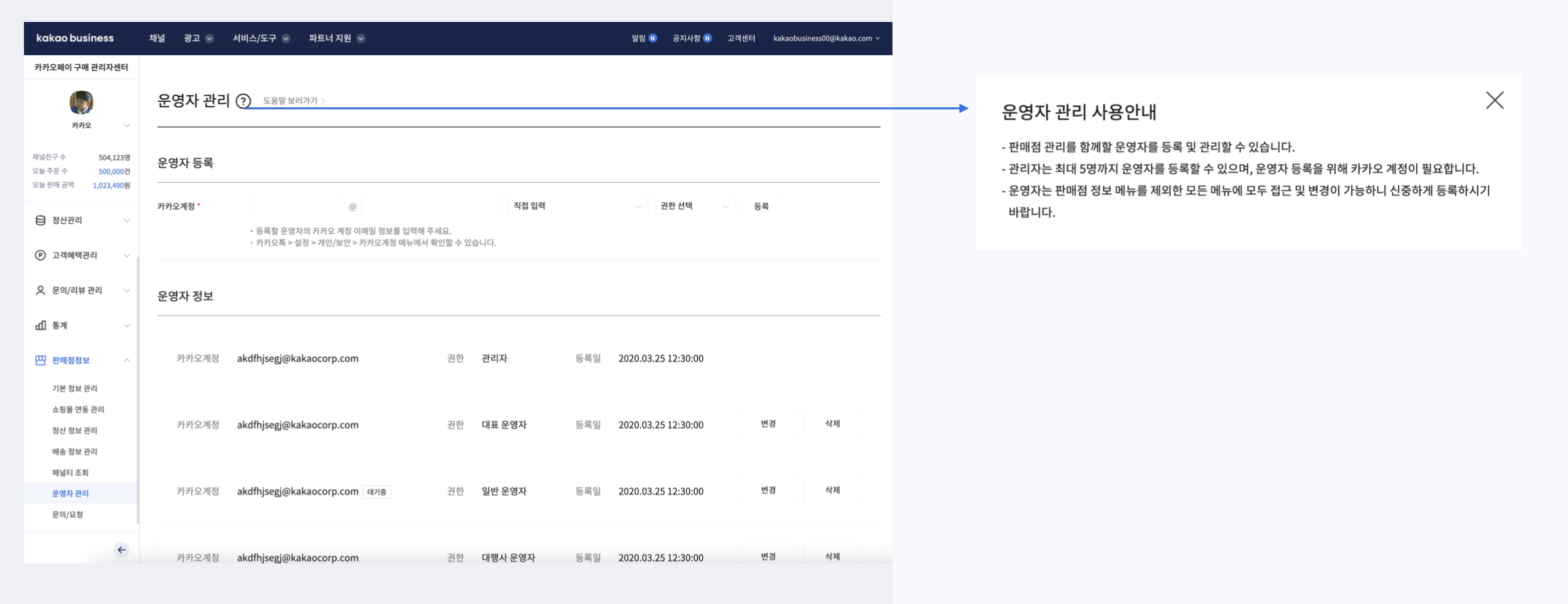This screenshot has width=1568, height=604.
Task: Click 삭제 for the 대행사 운영자 row
Action: click(x=833, y=553)
